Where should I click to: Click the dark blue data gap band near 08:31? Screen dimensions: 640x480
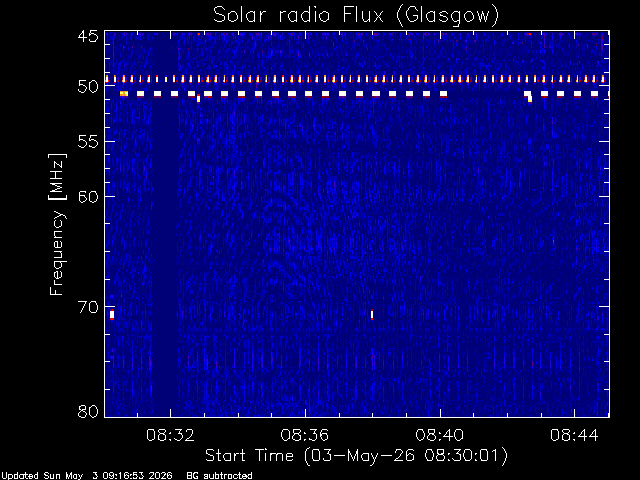click(164, 224)
